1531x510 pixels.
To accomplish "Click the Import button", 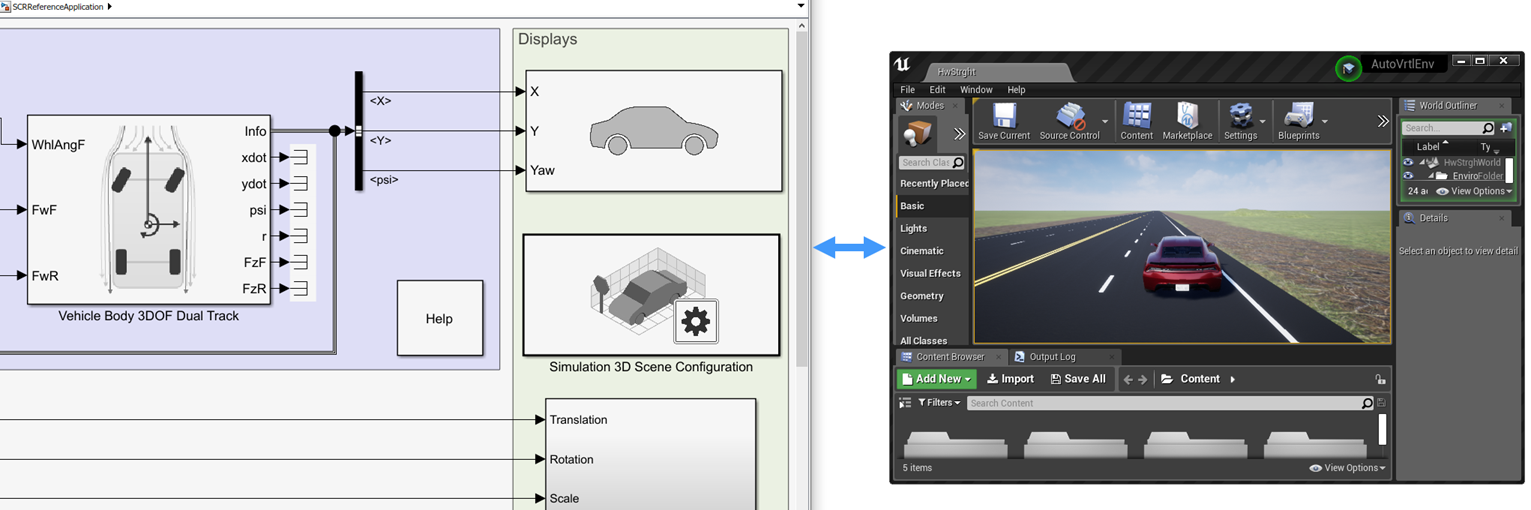I will pos(1010,379).
